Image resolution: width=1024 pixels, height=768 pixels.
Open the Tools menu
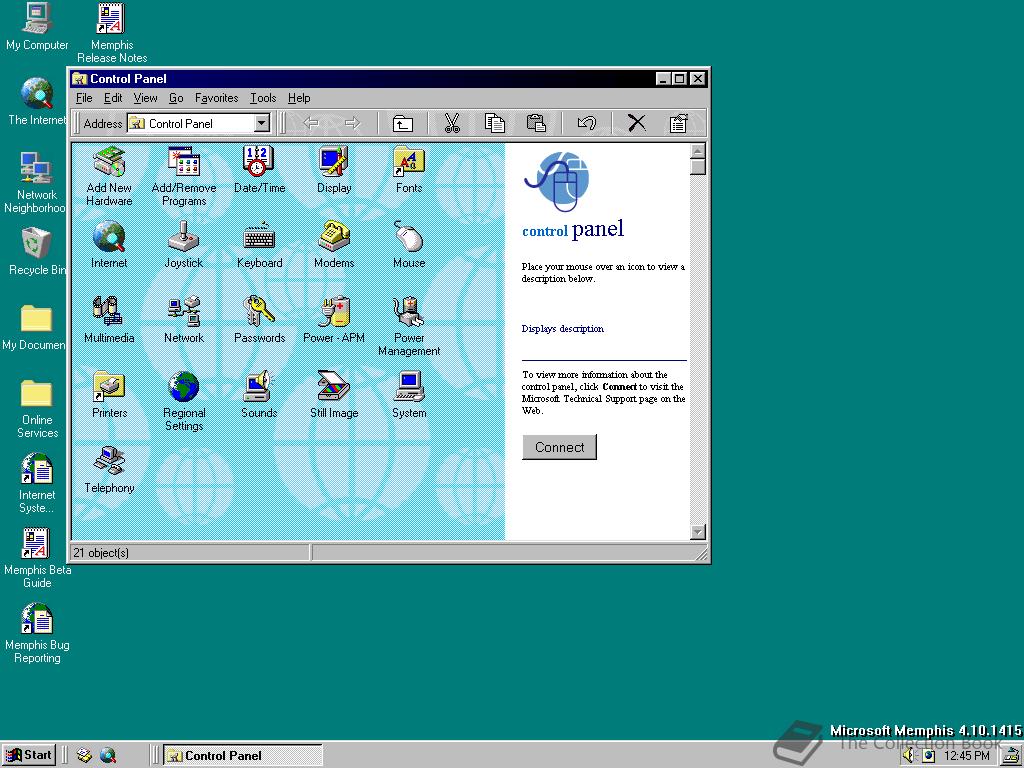pos(263,98)
